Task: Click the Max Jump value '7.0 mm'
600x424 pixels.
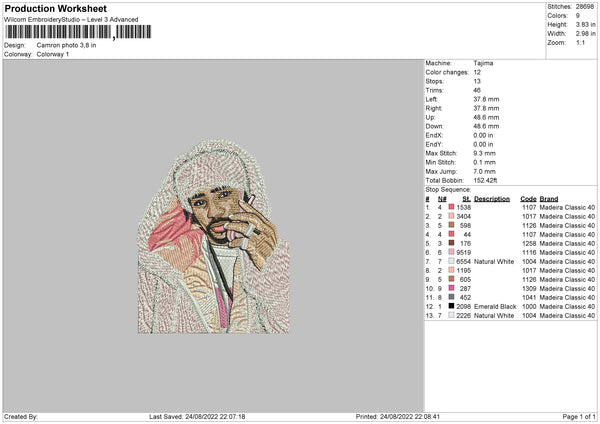Action: point(484,171)
